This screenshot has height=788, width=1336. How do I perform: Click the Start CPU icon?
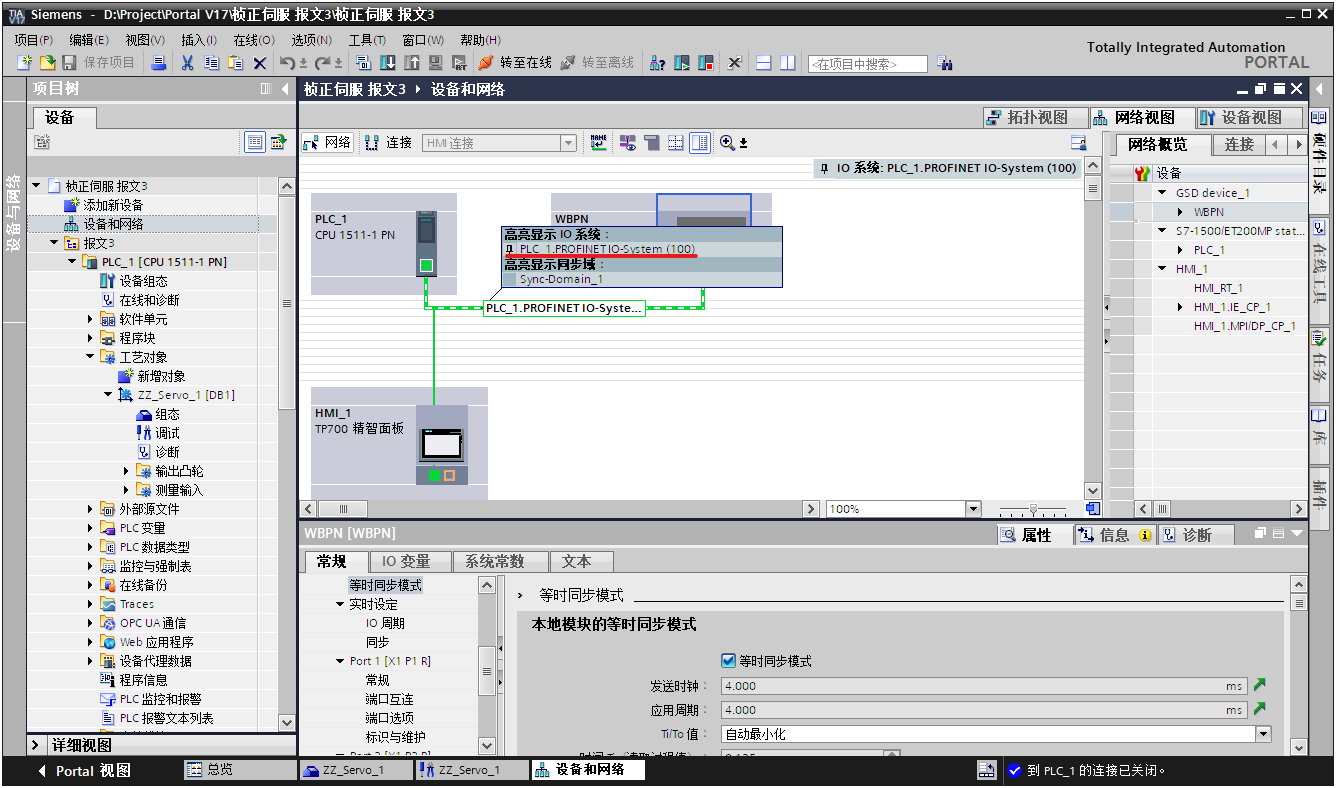coord(681,63)
